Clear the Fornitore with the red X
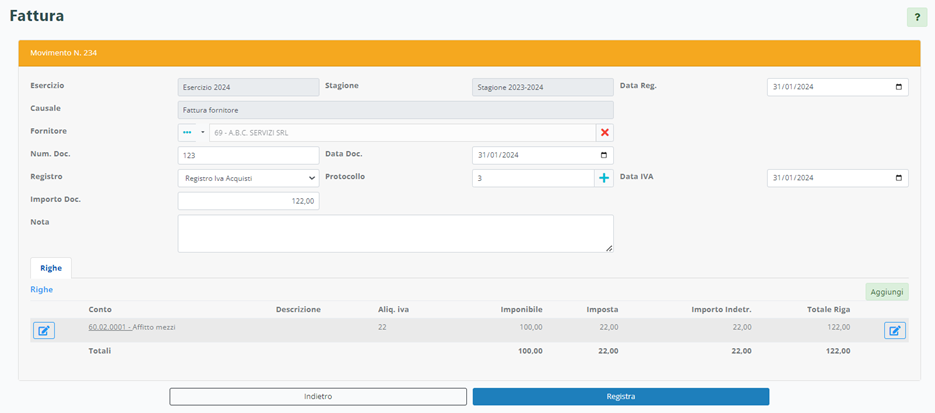Viewport: 935px width, 413px height. point(604,132)
